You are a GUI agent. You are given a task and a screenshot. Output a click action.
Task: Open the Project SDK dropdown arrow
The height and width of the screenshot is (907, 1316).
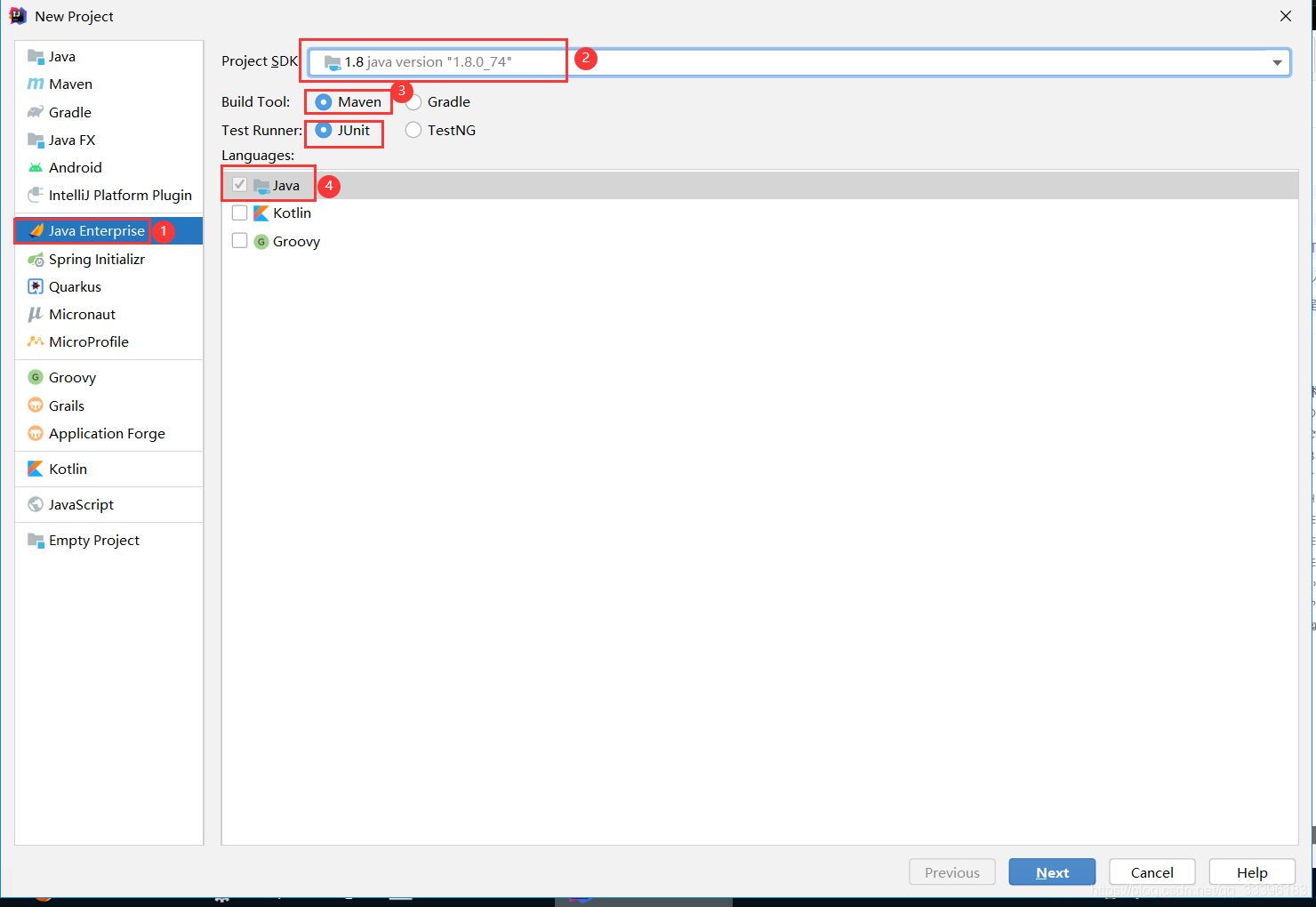coord(1277,62)
